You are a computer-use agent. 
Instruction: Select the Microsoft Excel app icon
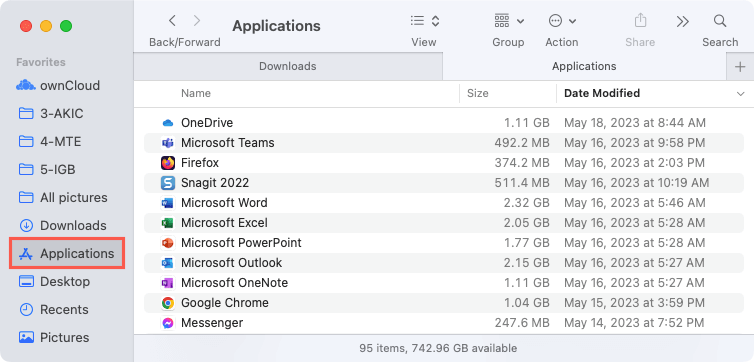[167, 223]
